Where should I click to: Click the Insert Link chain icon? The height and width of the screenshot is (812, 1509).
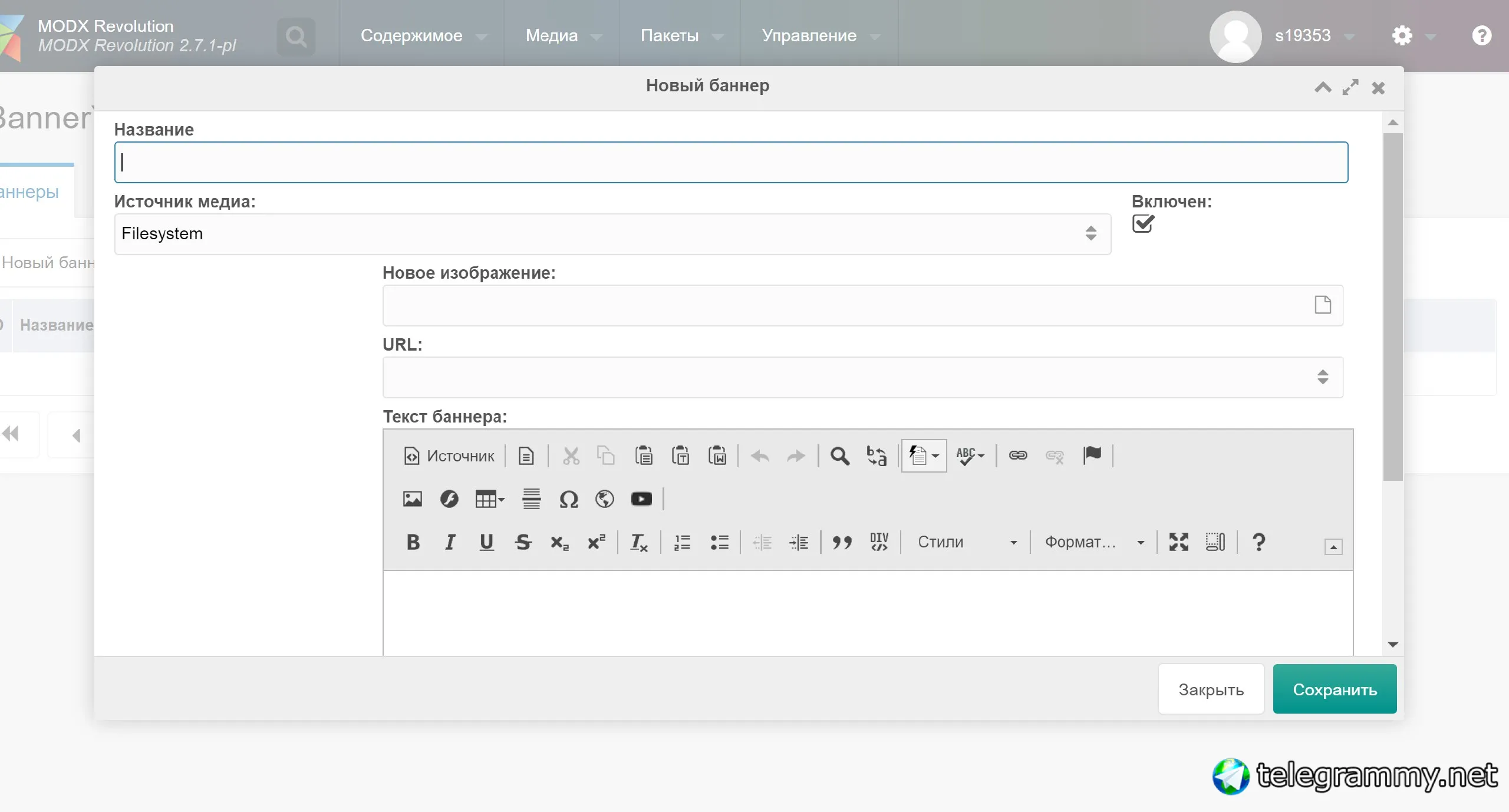tap(1018, 455)
